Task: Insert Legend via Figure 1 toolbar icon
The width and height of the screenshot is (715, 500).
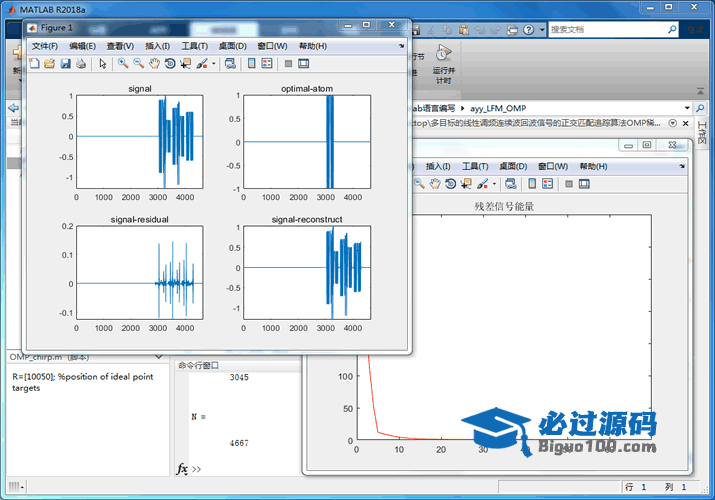Action: click(267, 64)
